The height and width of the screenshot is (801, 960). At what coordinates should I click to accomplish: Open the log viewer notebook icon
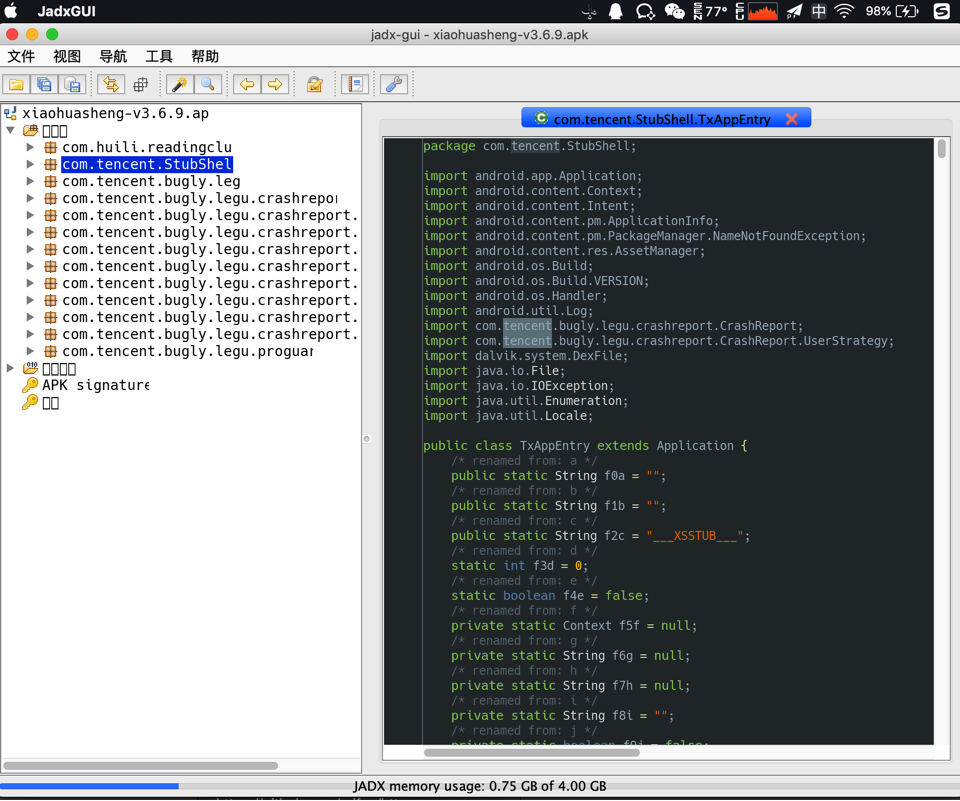pos(355,84)
